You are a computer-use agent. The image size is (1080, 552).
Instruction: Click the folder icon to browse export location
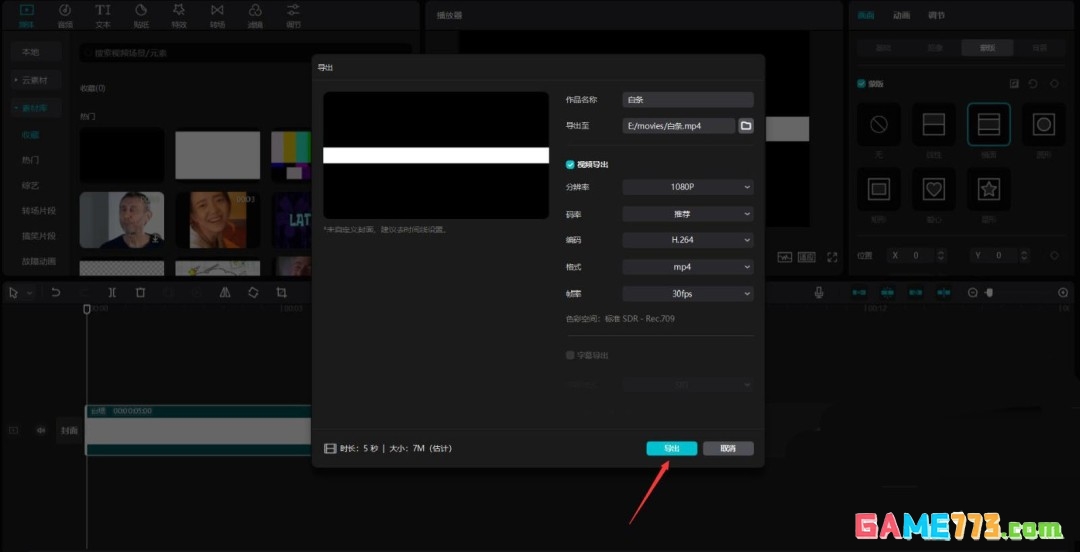point(745,126)
